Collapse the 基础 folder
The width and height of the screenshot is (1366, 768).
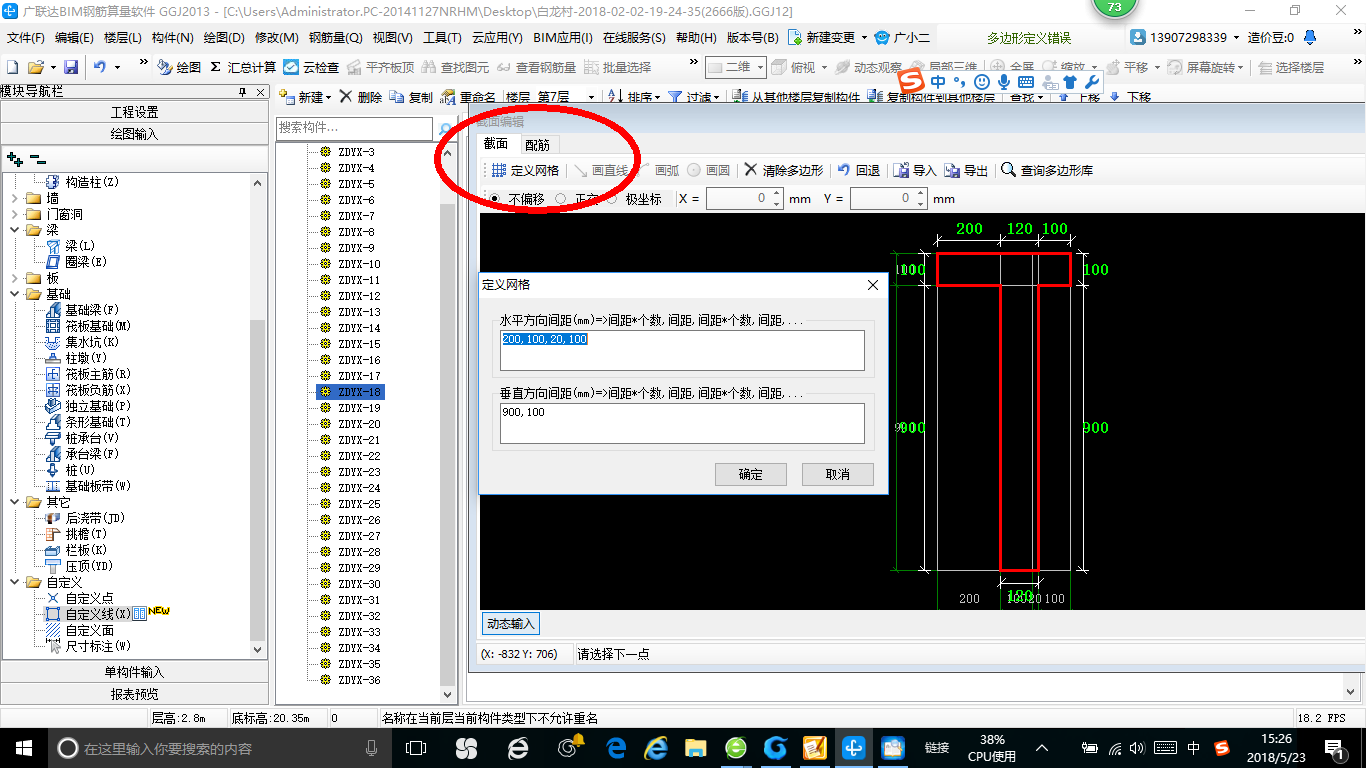tap(15, 294)
